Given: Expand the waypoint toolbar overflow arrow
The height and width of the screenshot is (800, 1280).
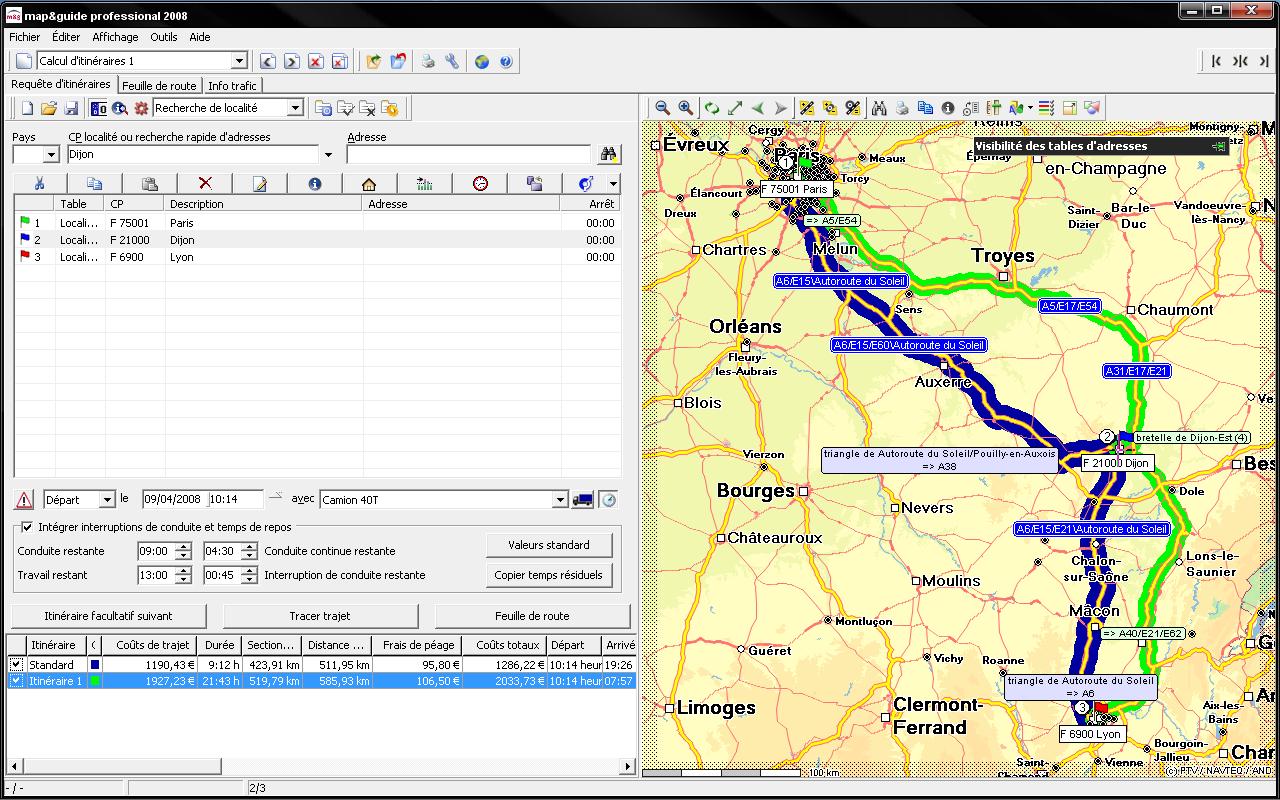Looking at the screenshot, I should [x=614, y=184].
